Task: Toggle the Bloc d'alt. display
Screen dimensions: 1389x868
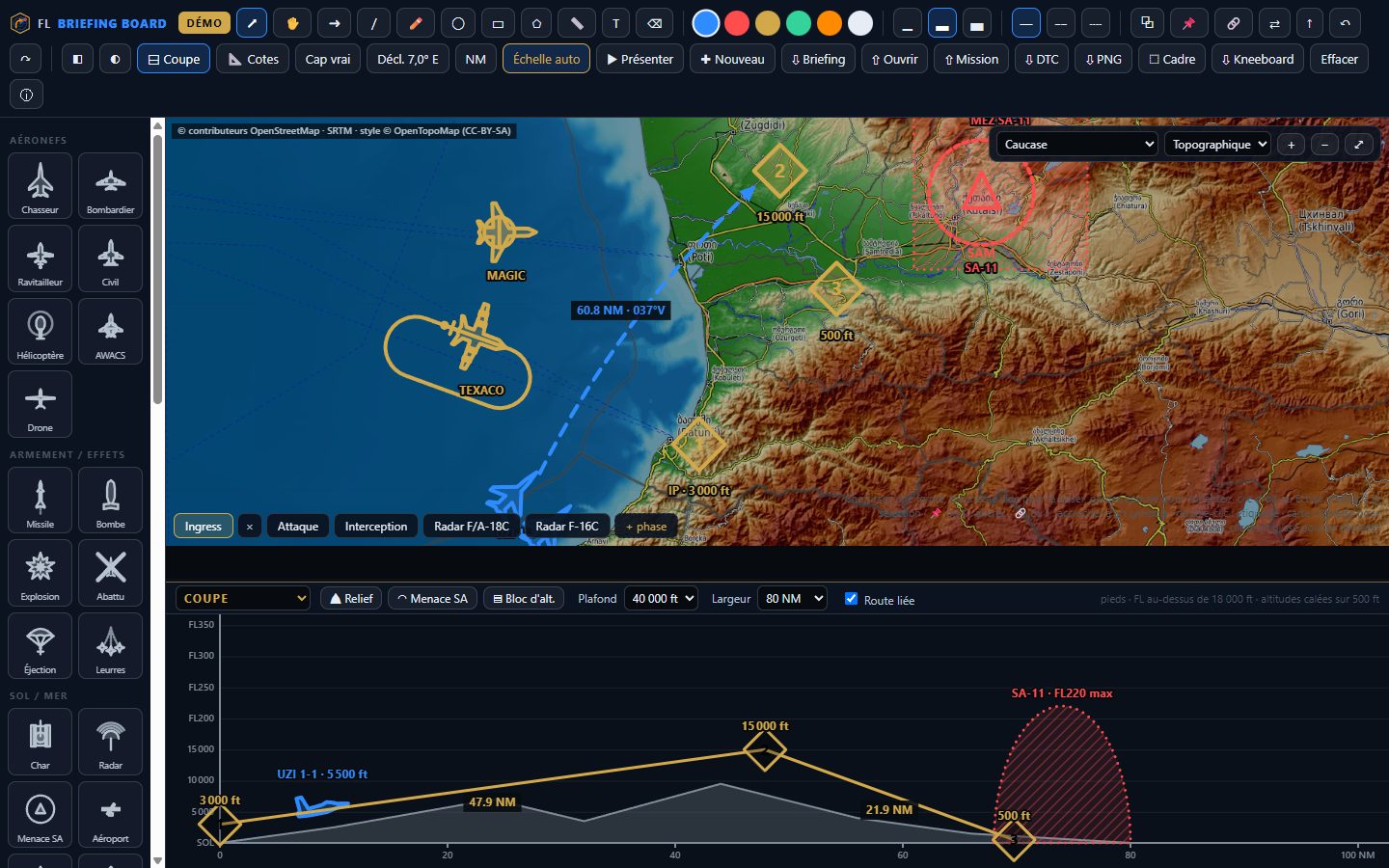Action: point(524,599)
